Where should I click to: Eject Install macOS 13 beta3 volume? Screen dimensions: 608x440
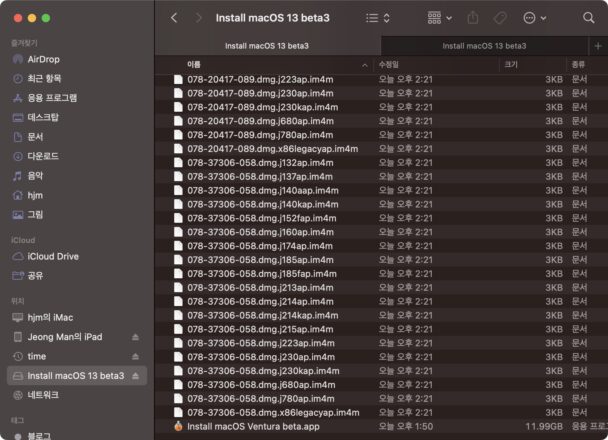tap(136, 376)
